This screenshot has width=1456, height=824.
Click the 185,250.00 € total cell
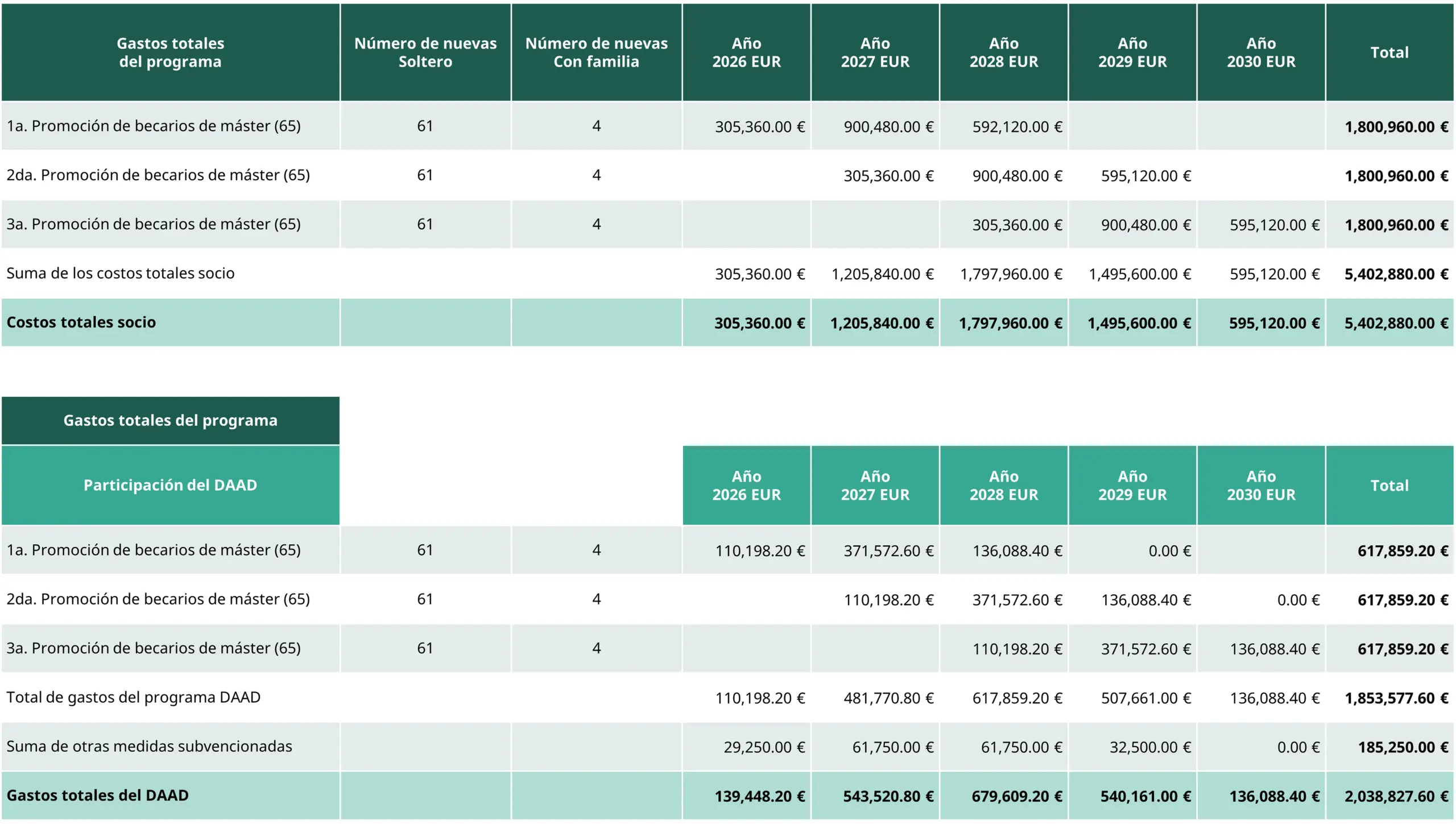[1403, 747]
